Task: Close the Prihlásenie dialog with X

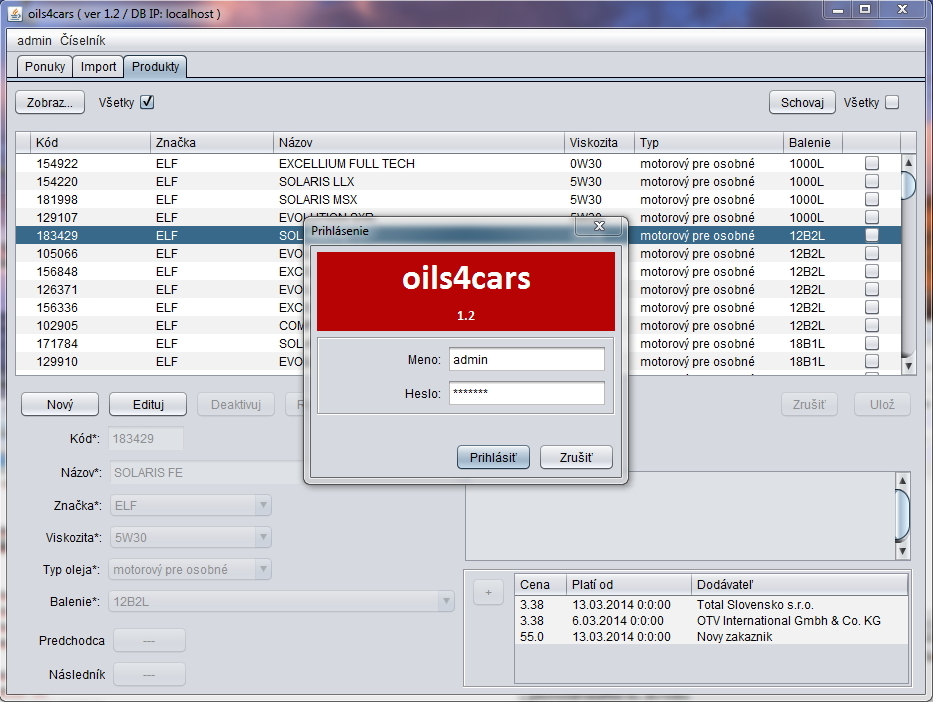Action: 599,226
